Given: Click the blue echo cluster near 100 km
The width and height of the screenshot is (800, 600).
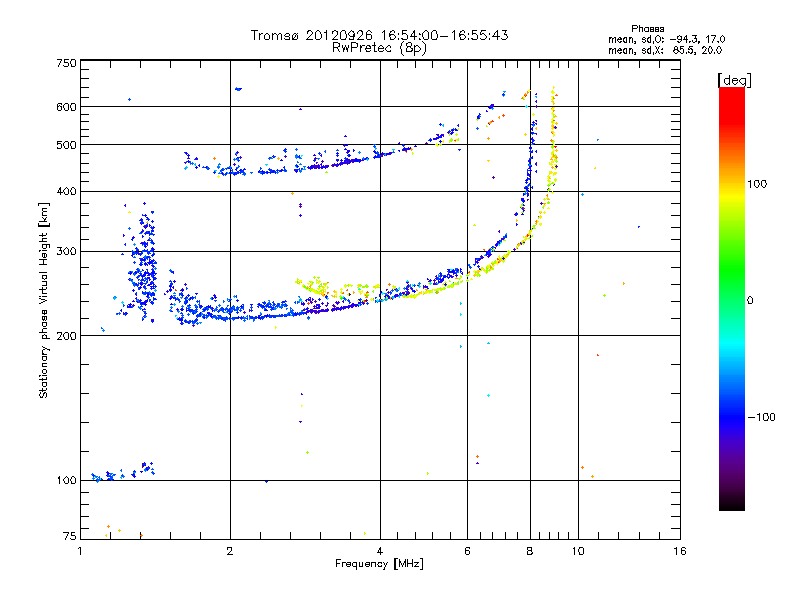Looking at the screenshot, I should (122, 472).
